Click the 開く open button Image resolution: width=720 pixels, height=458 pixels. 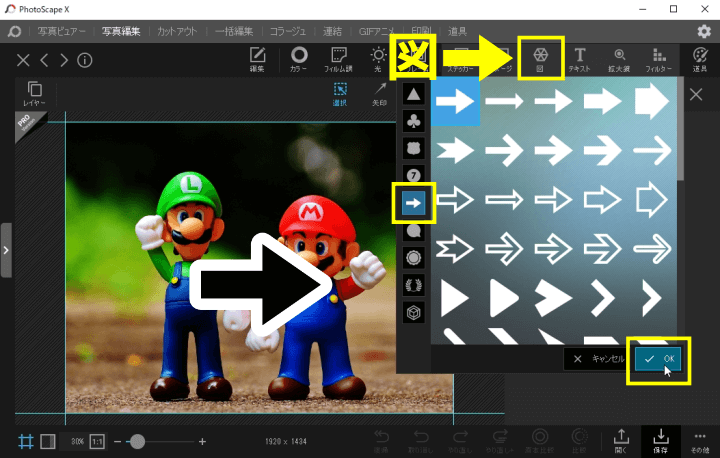pyautogui.click(x=621, y=441)
